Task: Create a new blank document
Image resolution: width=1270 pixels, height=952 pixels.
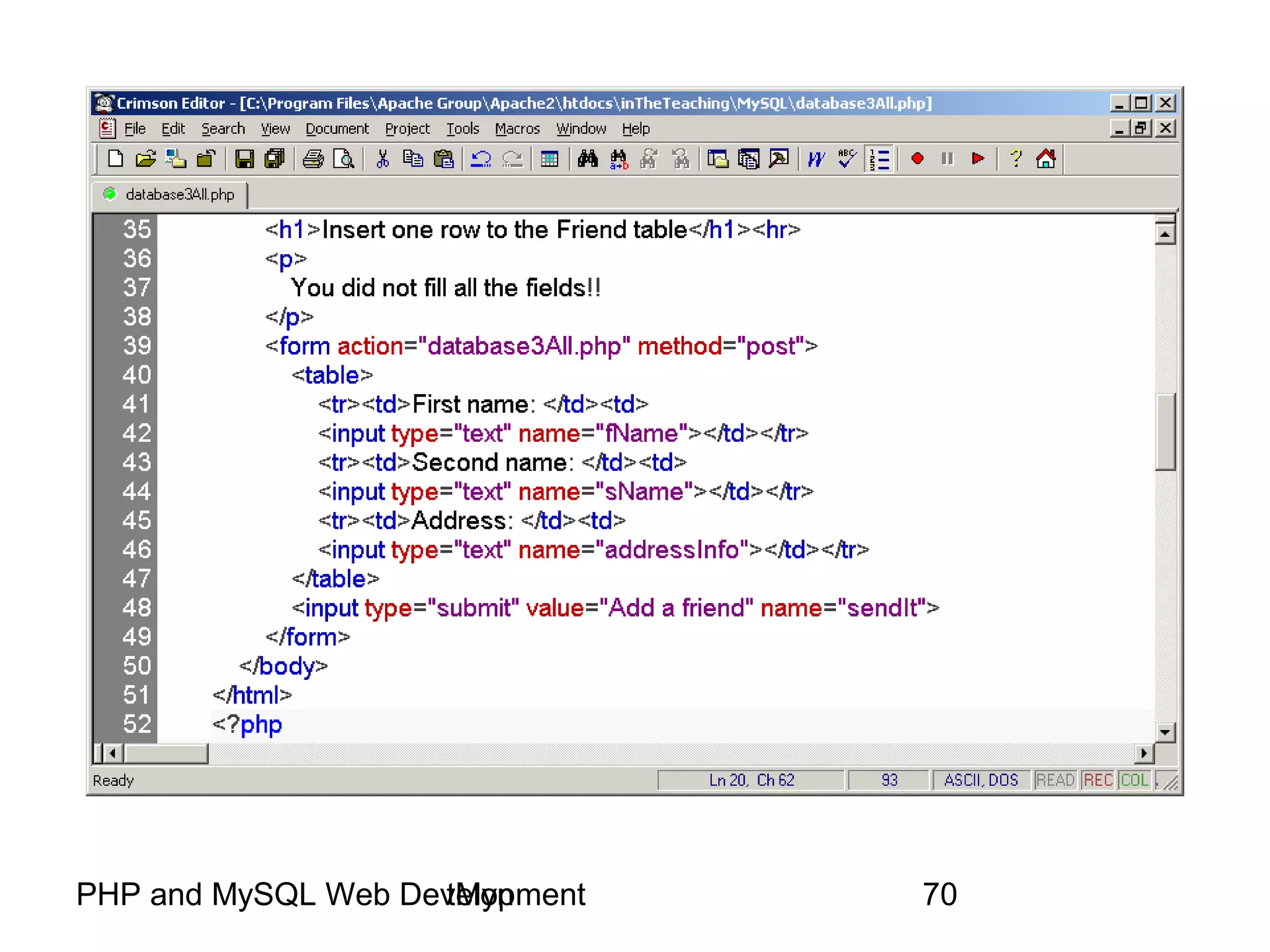Action: [x=115, y=159]
